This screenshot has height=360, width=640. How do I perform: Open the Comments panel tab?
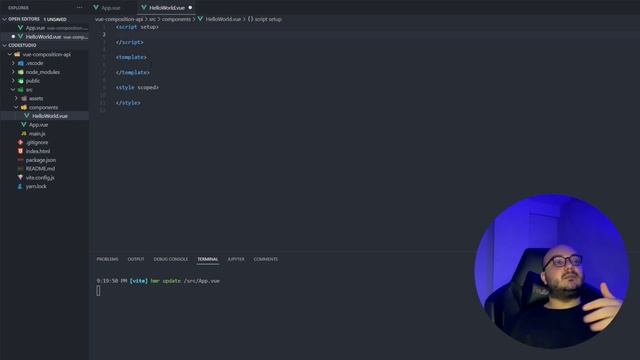(266, 259)
